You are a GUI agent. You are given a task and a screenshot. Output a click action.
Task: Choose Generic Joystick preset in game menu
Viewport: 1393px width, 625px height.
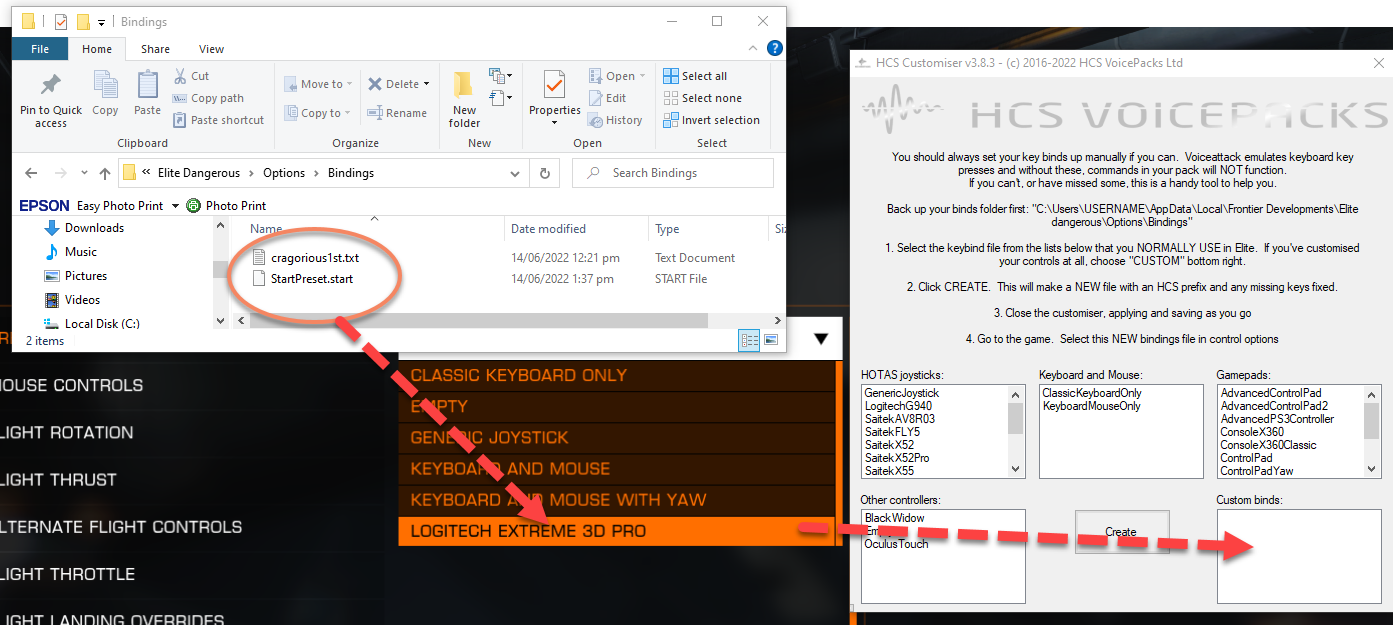point(616,438)
